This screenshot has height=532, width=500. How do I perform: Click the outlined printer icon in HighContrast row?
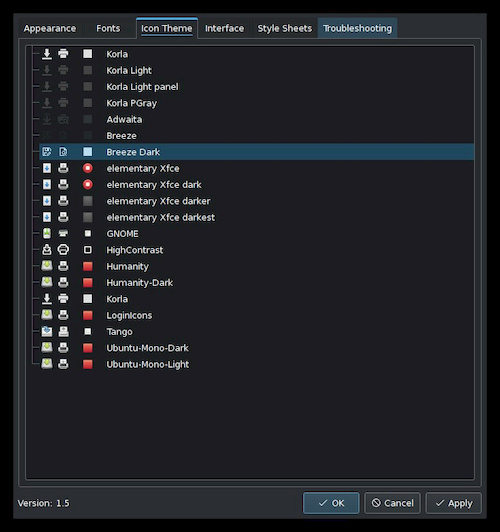[x=63, y=250]
